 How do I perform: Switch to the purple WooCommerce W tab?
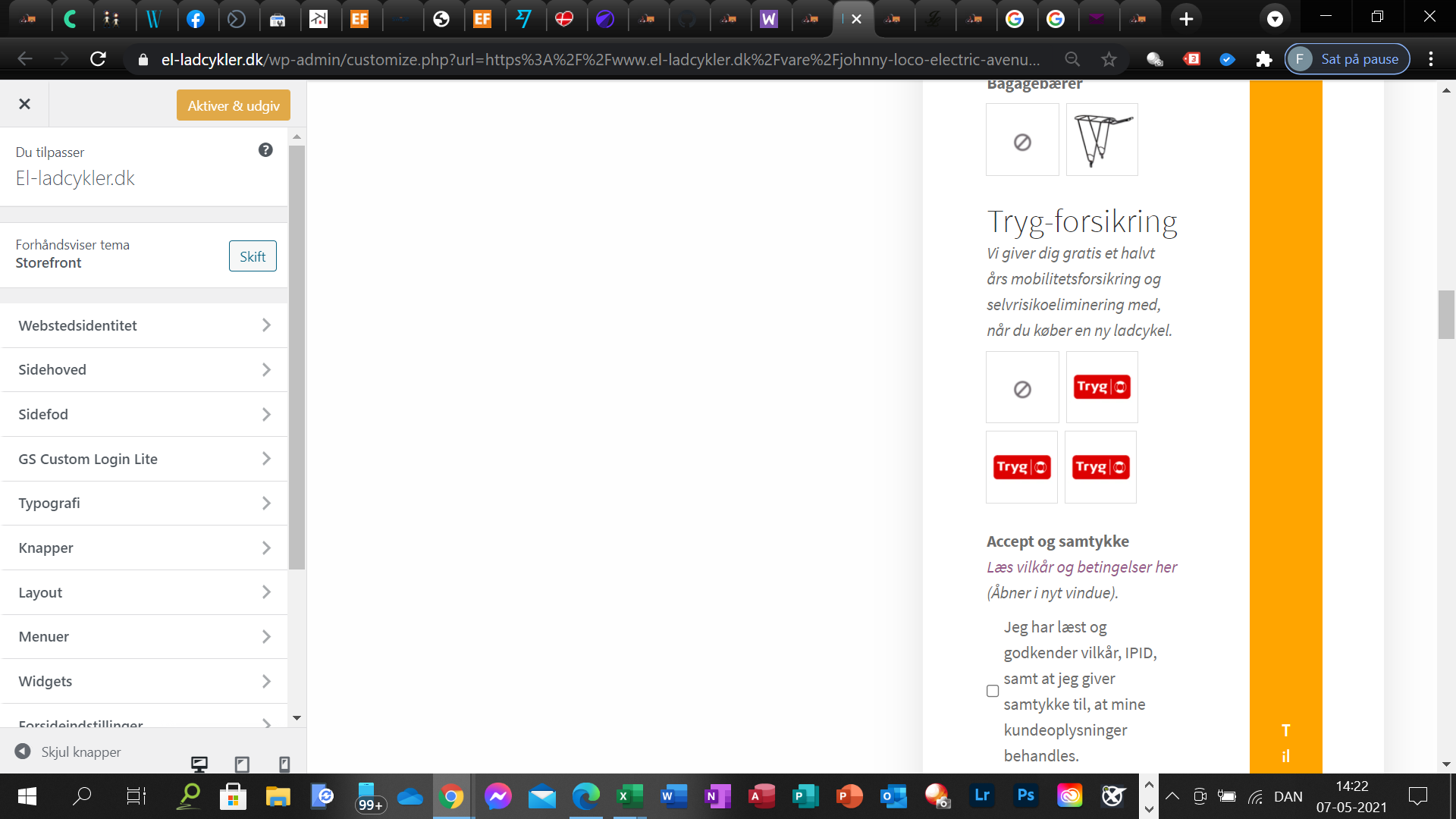[x=769, y=19]
